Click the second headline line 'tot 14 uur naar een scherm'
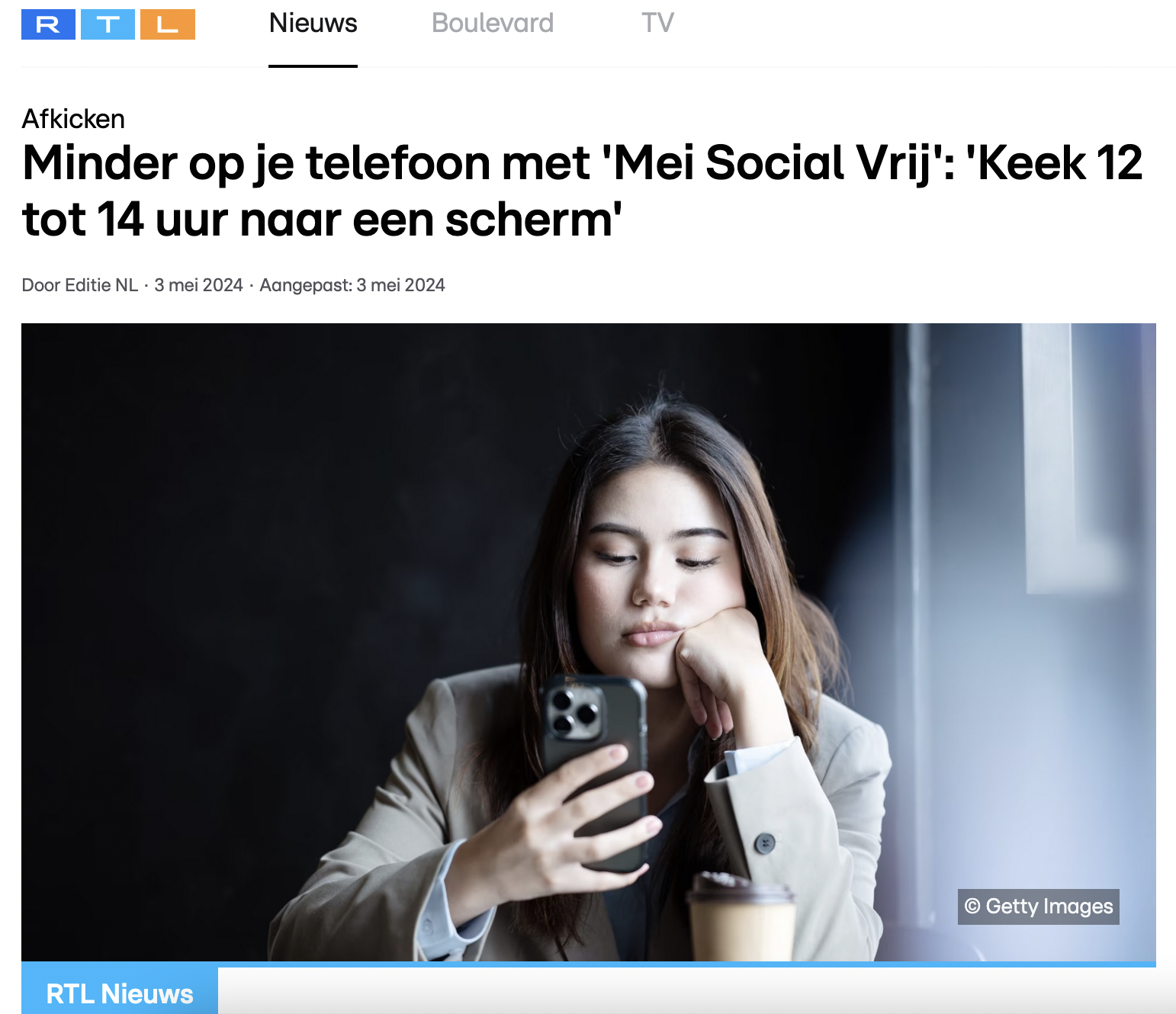The width and height of the screenshot is (1176, 1014). click(x=322, y=220)
